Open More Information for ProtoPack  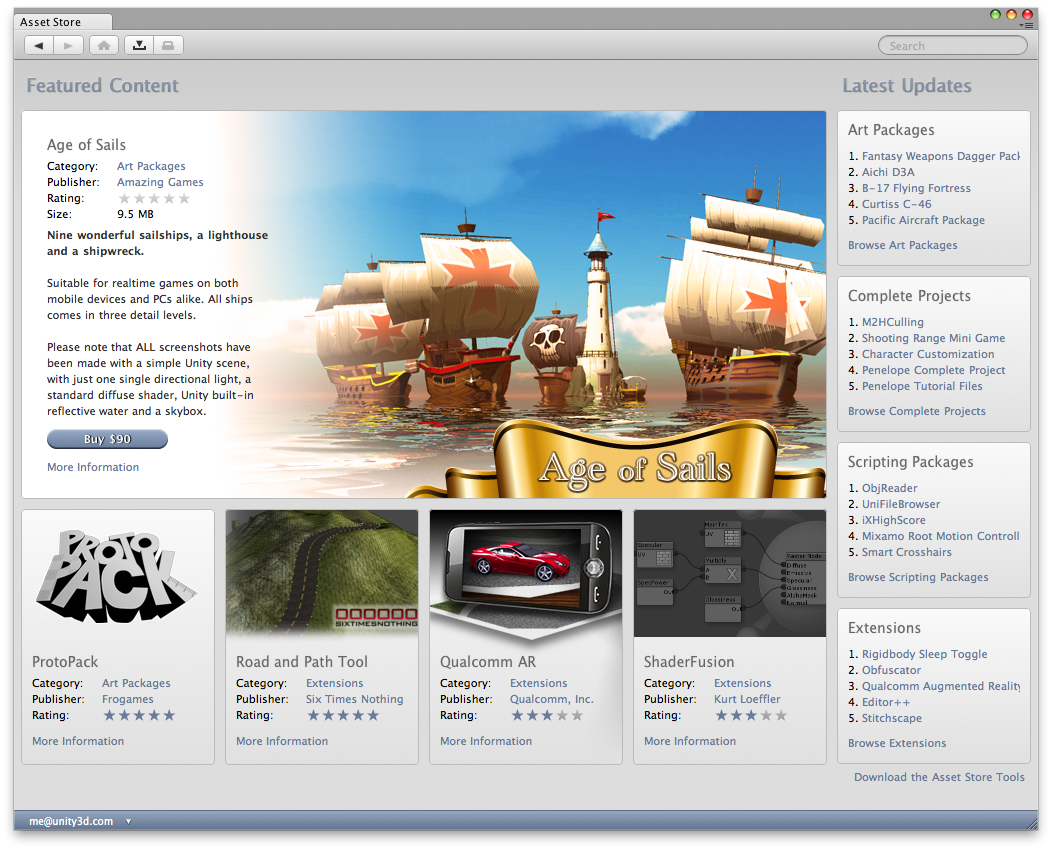[x=78, y=741]
